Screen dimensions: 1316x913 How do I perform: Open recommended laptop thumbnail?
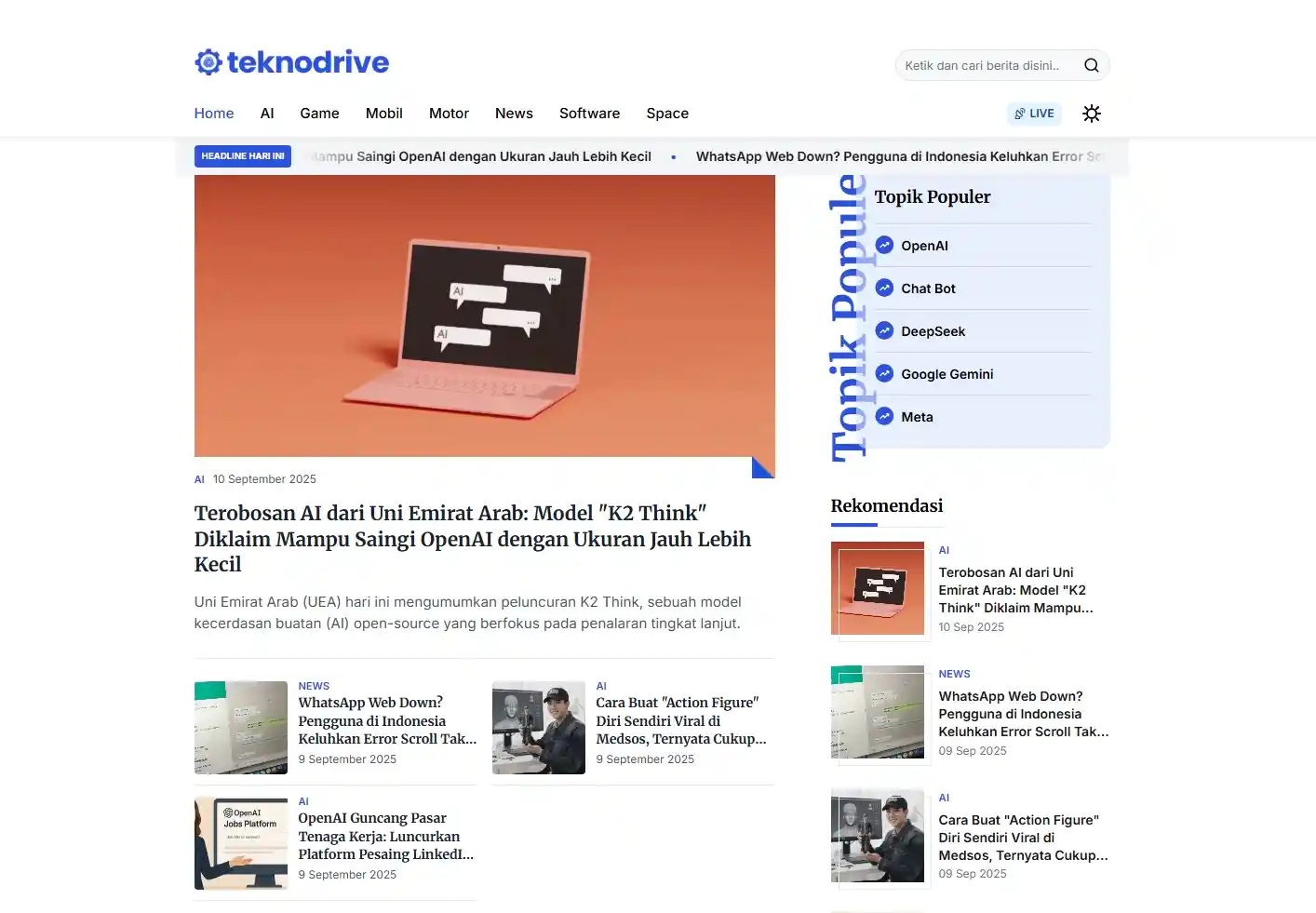(878, 588)
